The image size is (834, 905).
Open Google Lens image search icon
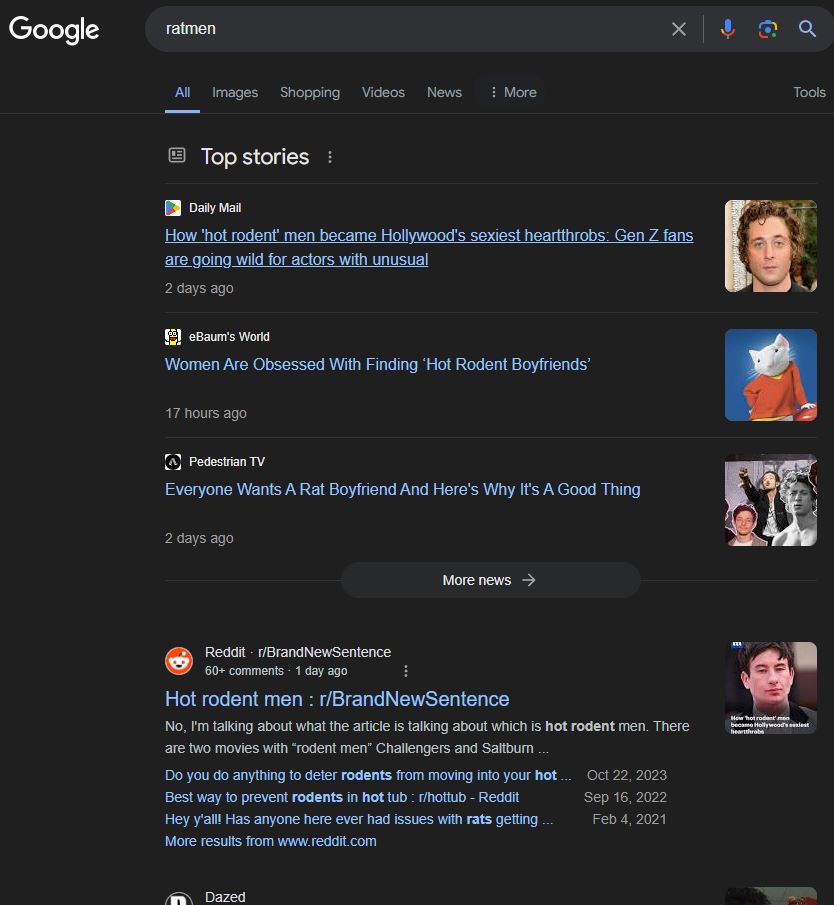[x=768, y=29]
